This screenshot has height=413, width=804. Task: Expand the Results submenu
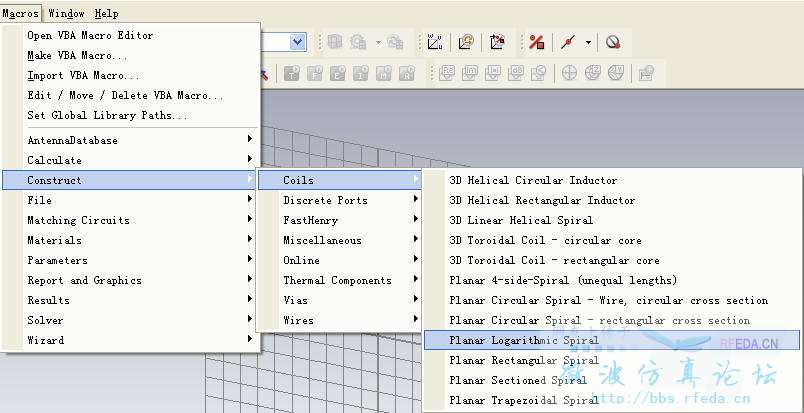coord(131,300)
